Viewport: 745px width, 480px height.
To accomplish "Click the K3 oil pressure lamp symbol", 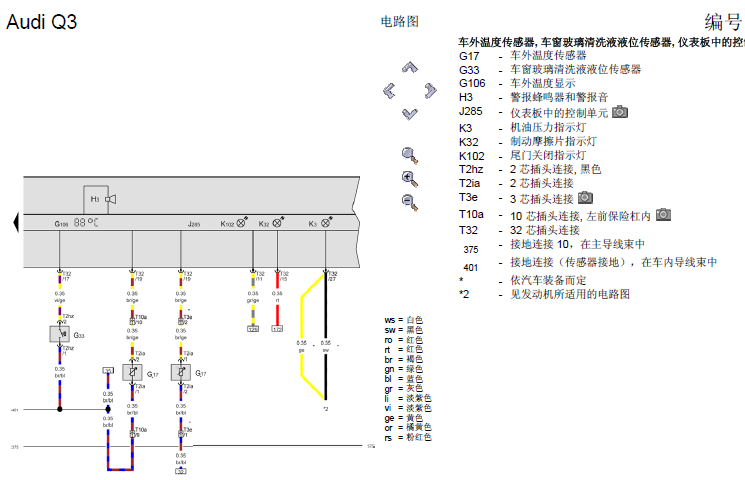I will point(326,222).
